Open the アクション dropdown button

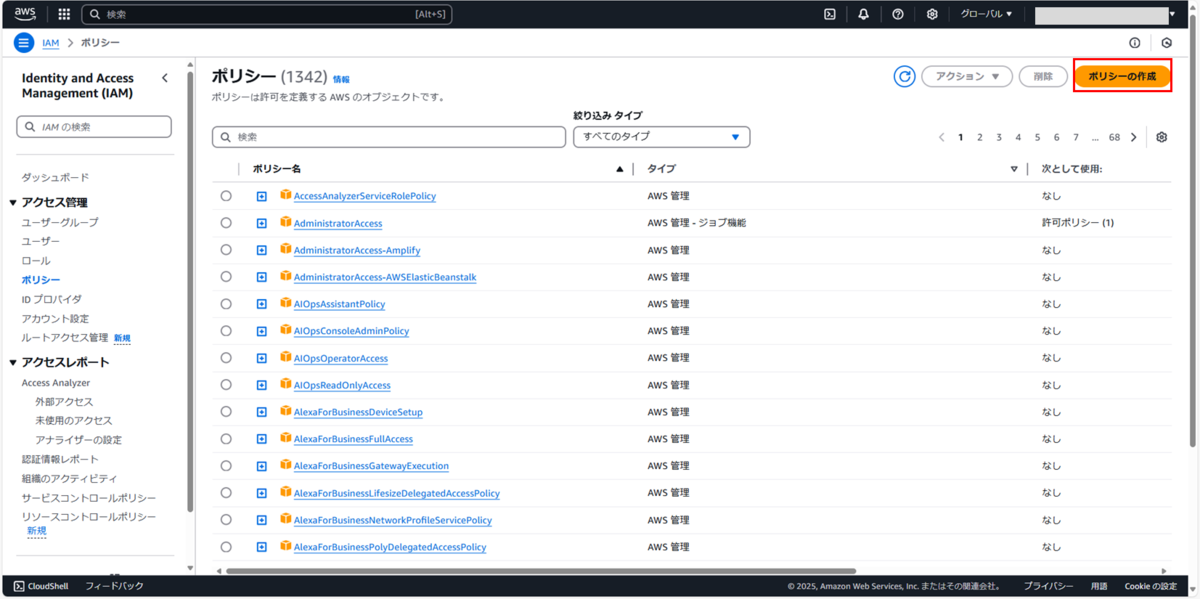tap(966, 76)
